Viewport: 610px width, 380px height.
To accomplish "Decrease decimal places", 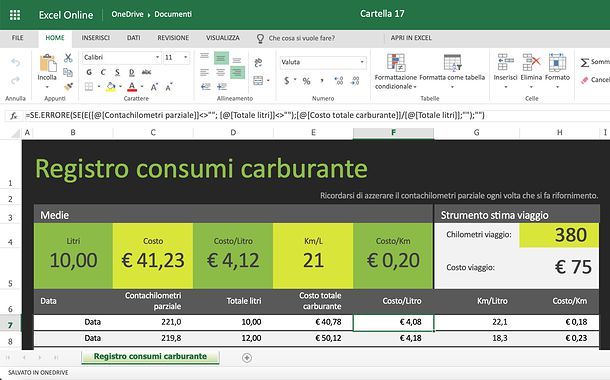I will tap(355, 81).
